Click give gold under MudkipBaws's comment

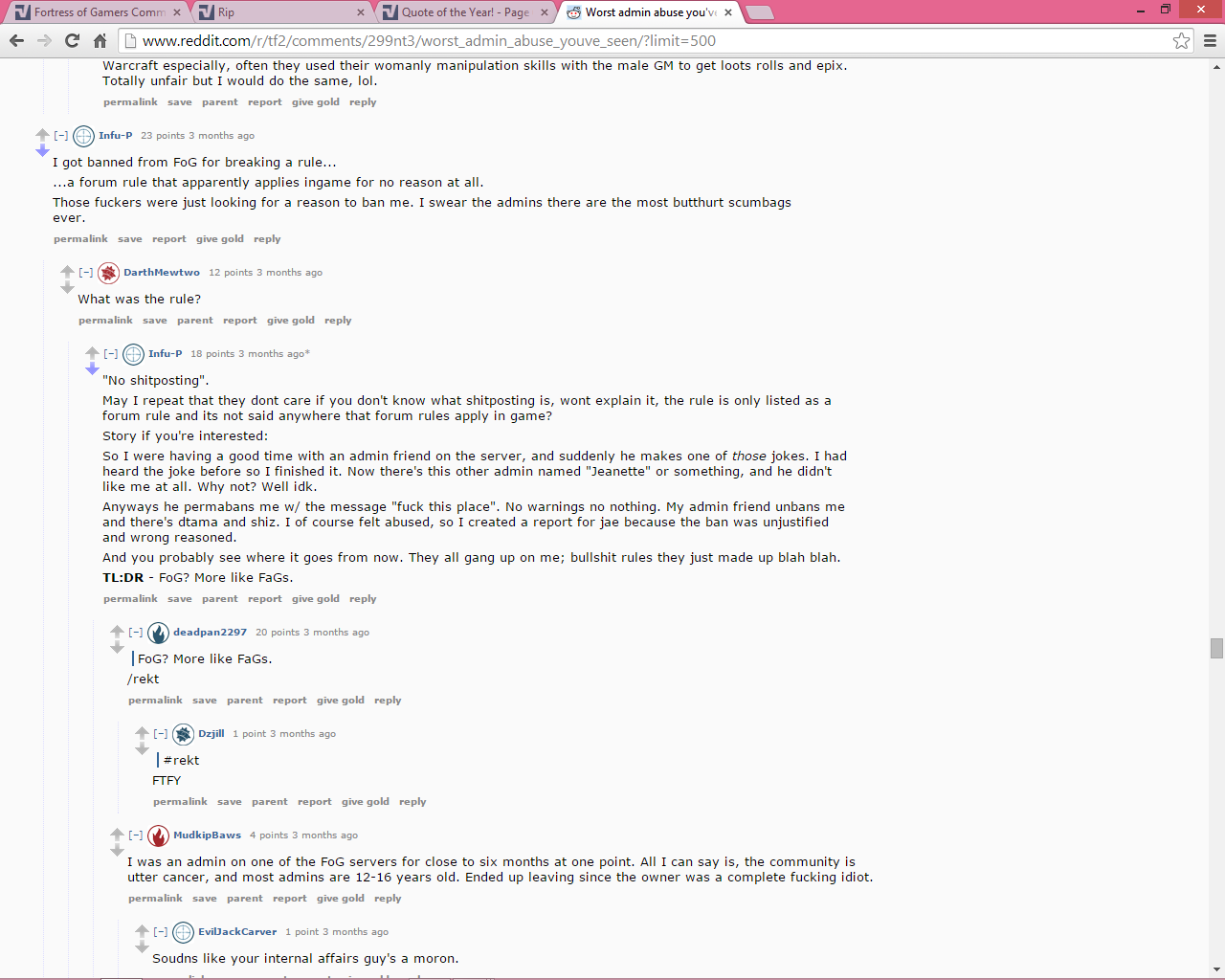tap(341, 899)
